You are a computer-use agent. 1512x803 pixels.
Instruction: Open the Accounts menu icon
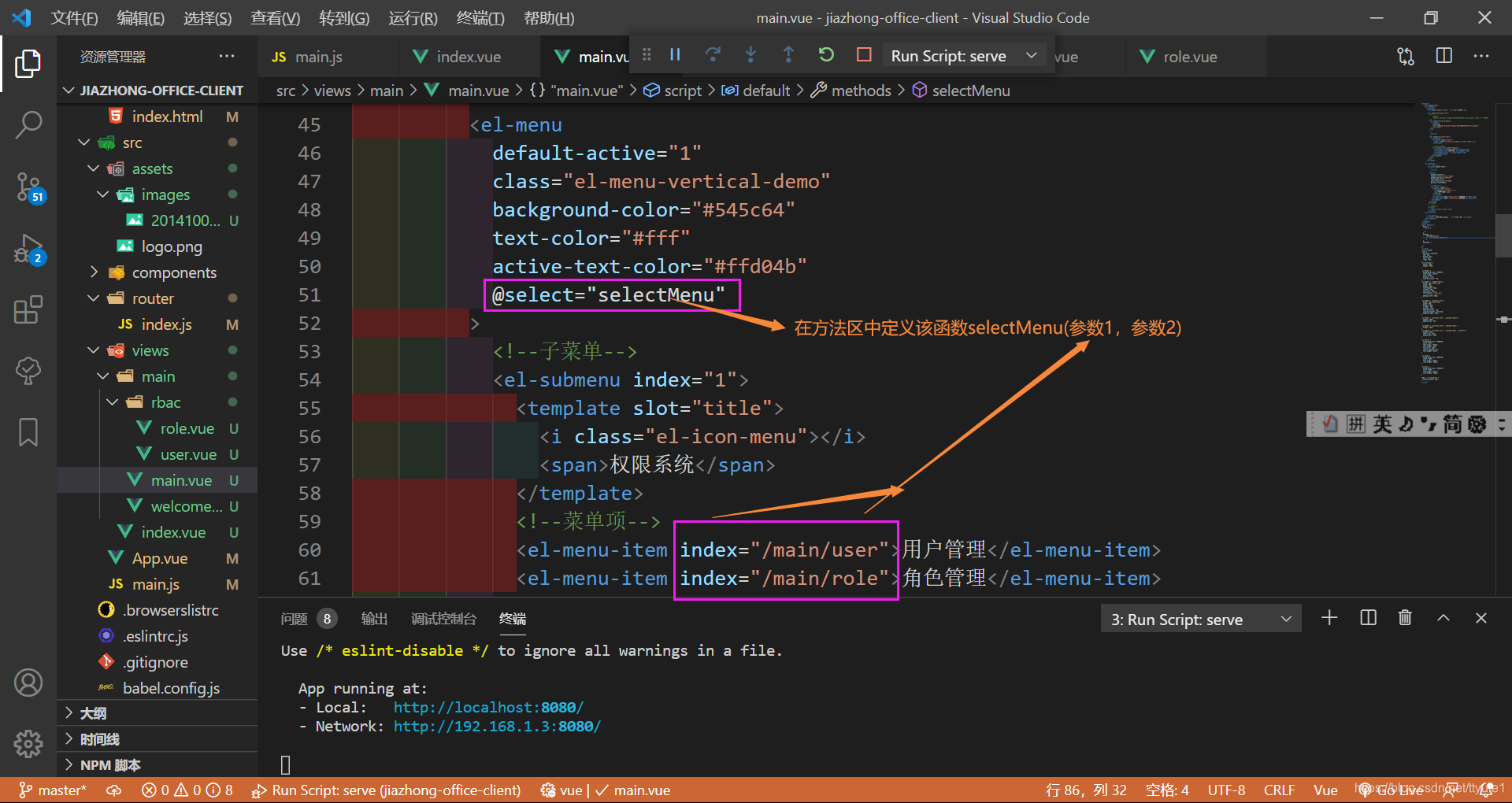(28, 683)
